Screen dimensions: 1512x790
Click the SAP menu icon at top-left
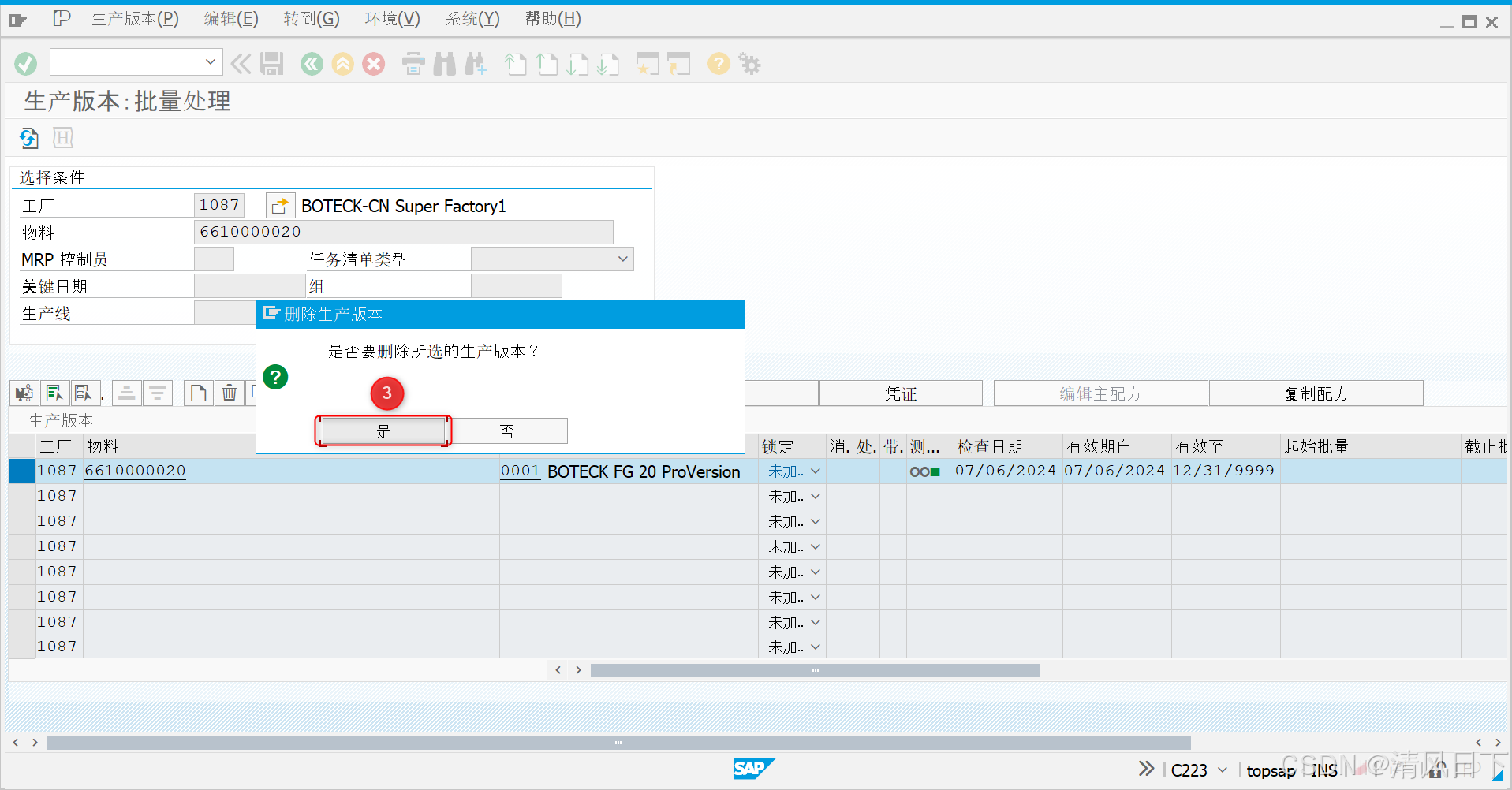pyautogui.click(x=18, y=20)
